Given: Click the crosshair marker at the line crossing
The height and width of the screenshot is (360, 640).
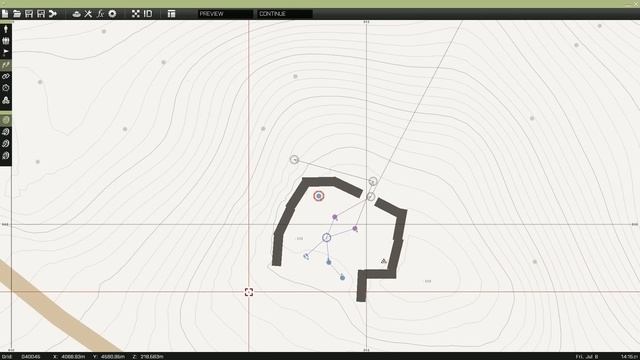Looking at the screenshot, I should (249, 292).
